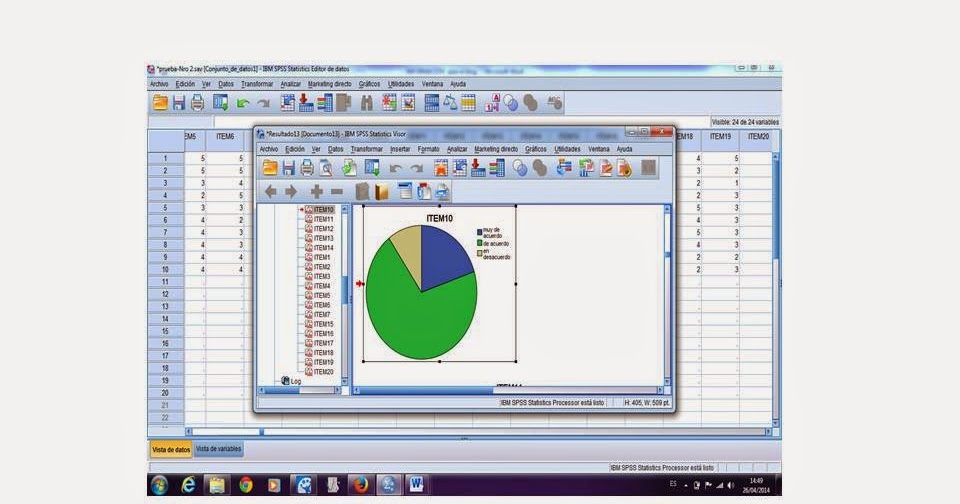Viewport: 960px width, 504px height.
Task: Select ITEM10 in the outline tree
Action: click(x=323, y=209)
